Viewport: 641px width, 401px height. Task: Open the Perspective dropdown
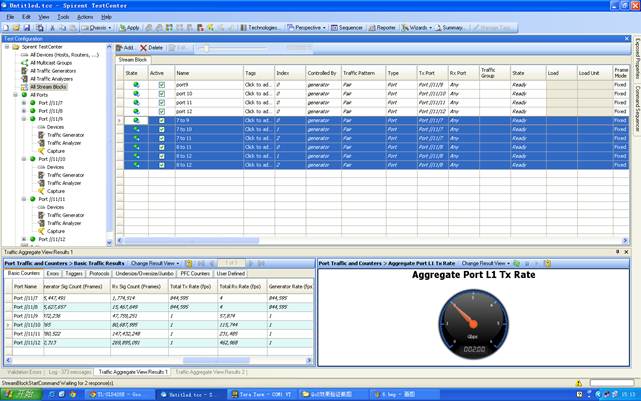[306, 28]
